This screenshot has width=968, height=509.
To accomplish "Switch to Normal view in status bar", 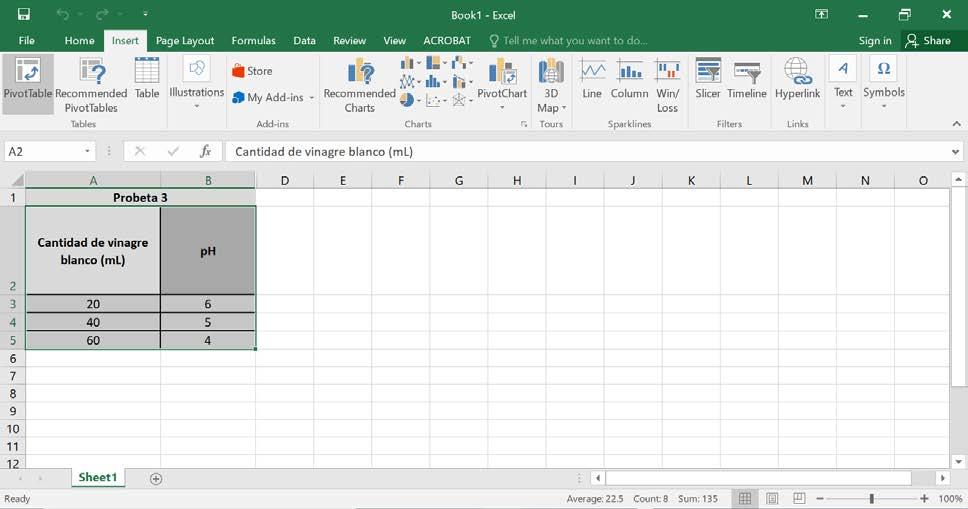I will (x=745, y=498).
